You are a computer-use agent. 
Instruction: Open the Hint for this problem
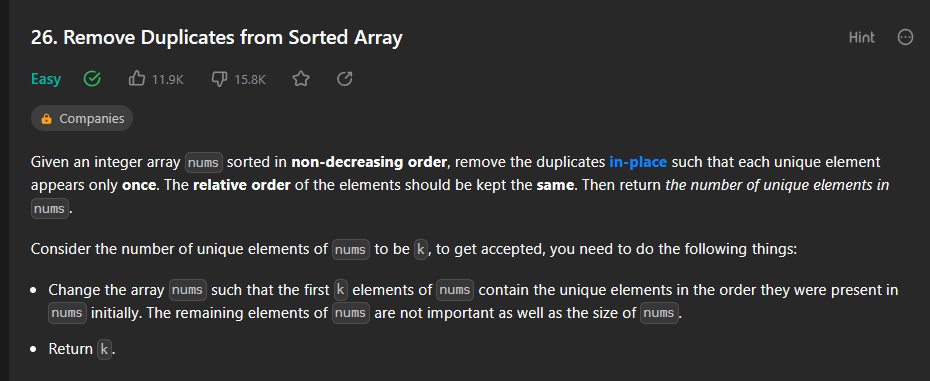(x=861, y=37)
